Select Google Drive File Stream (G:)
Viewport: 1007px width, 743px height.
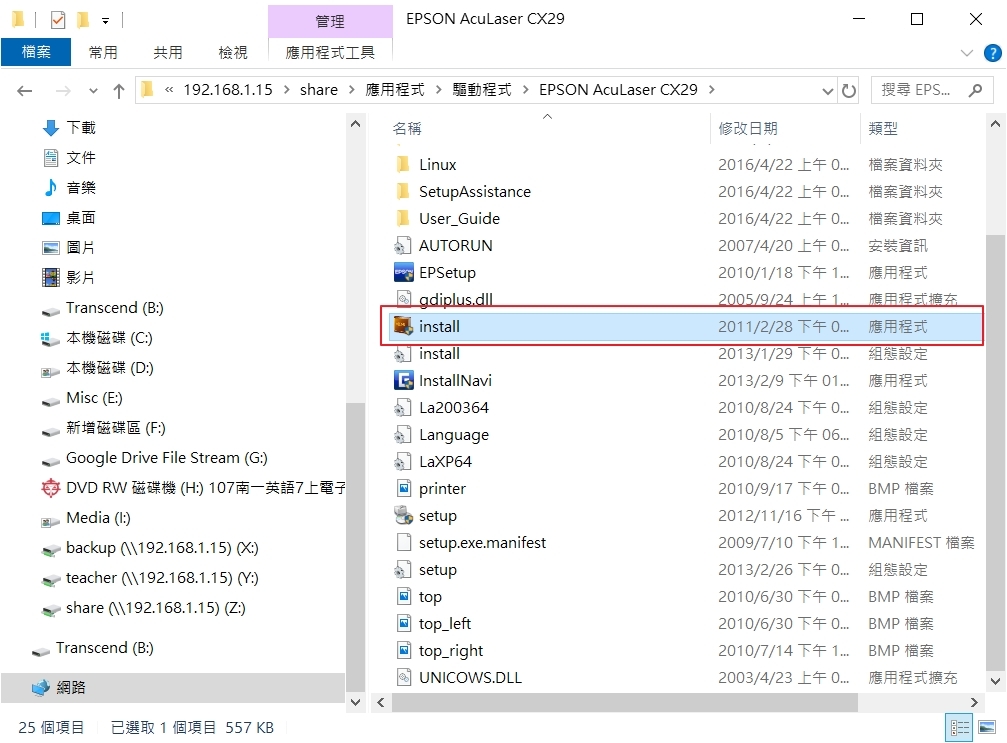[166, 458]
